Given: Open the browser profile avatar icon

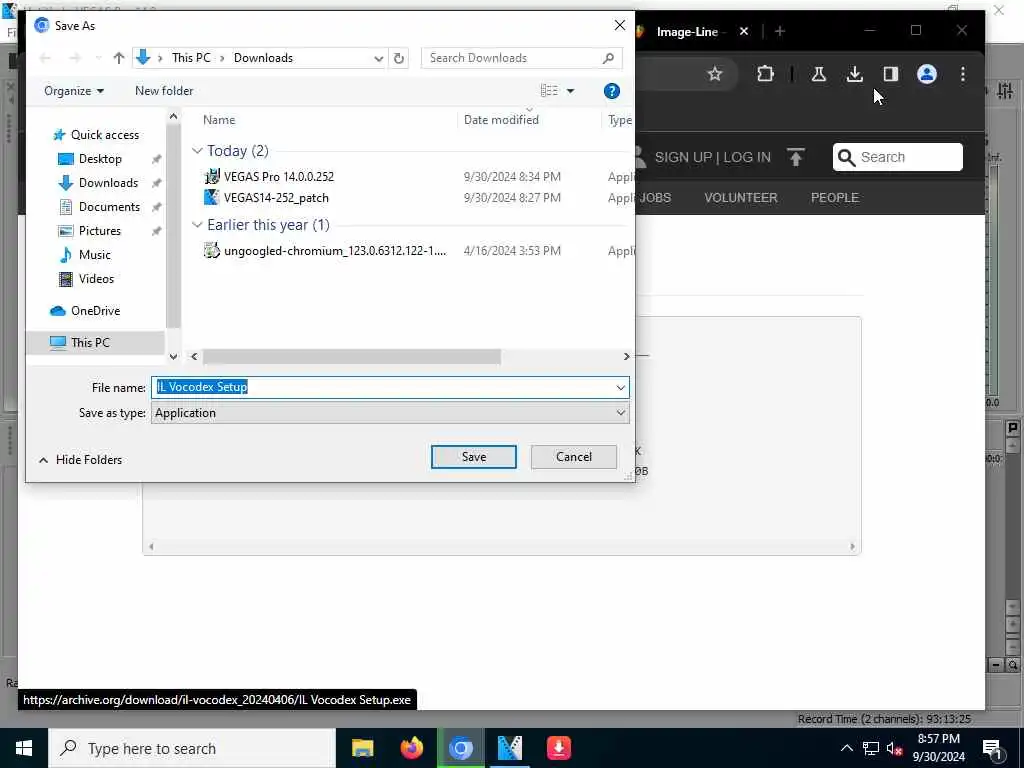Looking at the screenshot, I should point(927,74).
